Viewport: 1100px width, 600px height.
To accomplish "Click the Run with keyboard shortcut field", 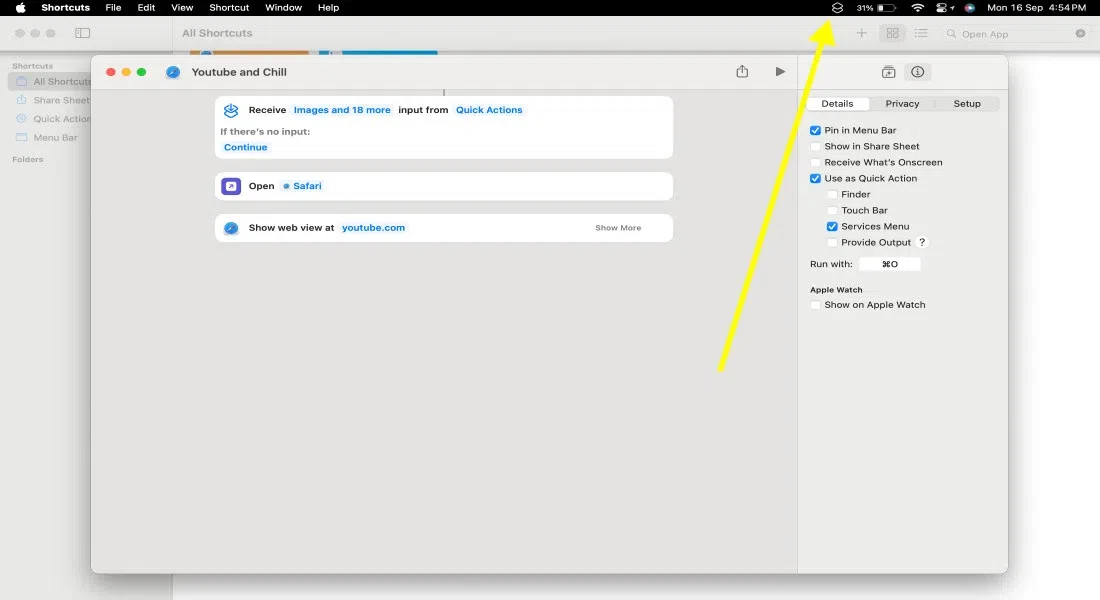I will [890, 265].
